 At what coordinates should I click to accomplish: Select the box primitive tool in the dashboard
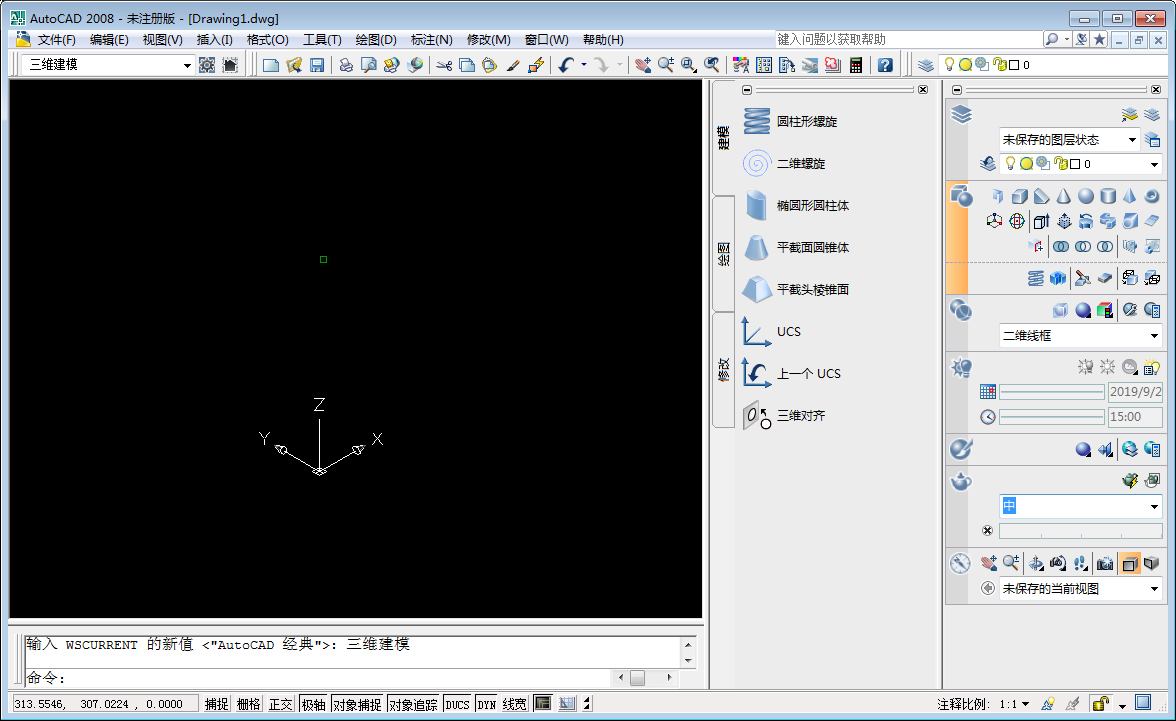pos(1021,197)
